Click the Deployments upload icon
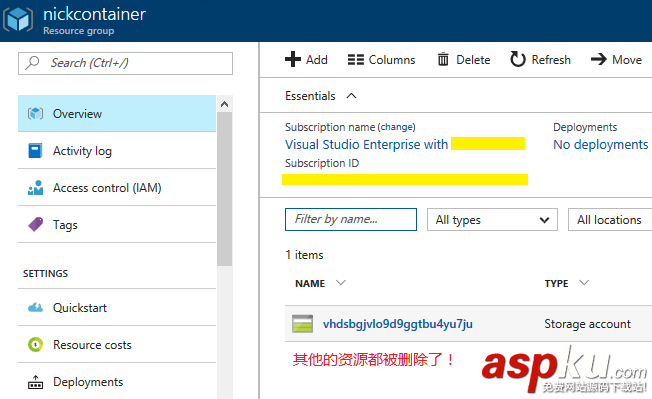The image size is (652, 399). (x=35, y=382)
